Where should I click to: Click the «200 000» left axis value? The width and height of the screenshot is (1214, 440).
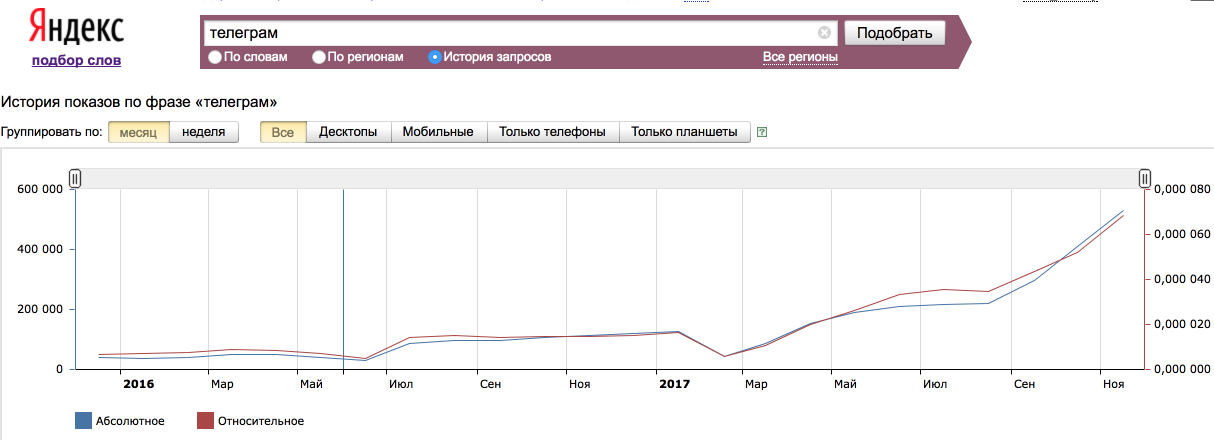click(40, 309)
